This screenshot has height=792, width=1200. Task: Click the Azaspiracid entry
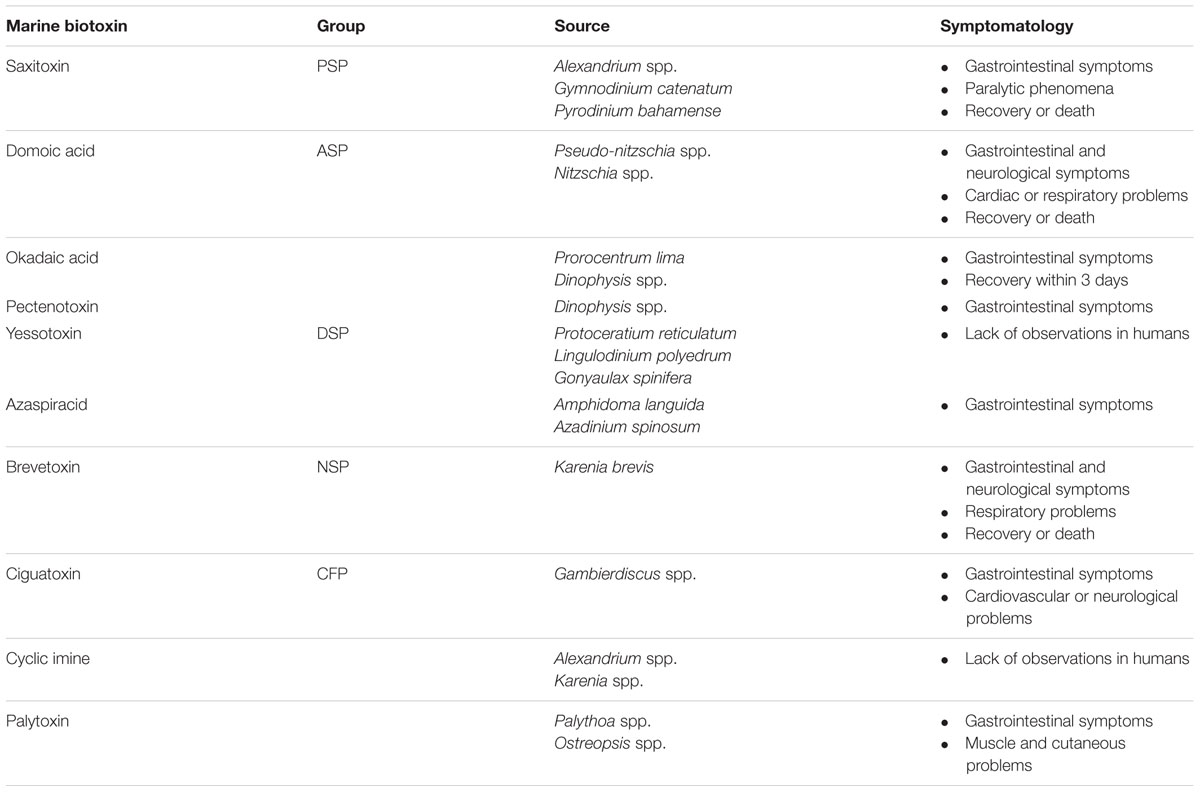(x=48, y=405)
